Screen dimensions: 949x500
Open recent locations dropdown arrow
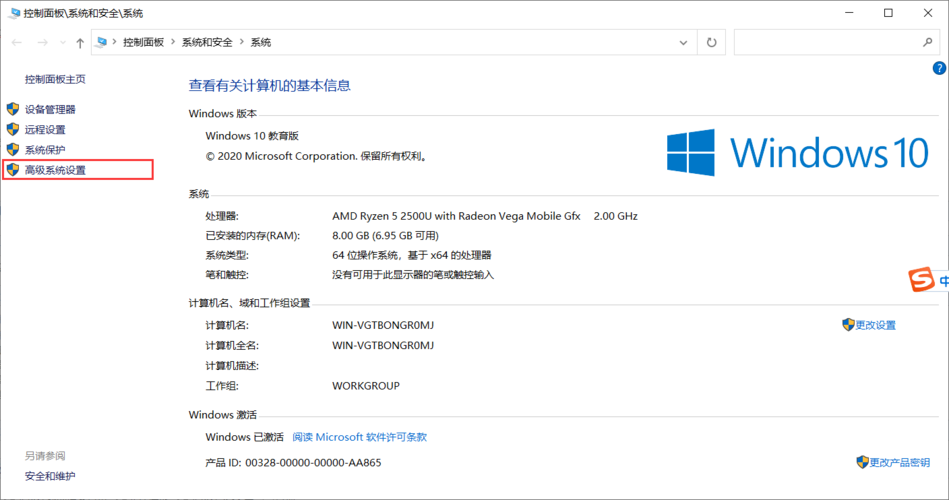click(x=62, y=42)
